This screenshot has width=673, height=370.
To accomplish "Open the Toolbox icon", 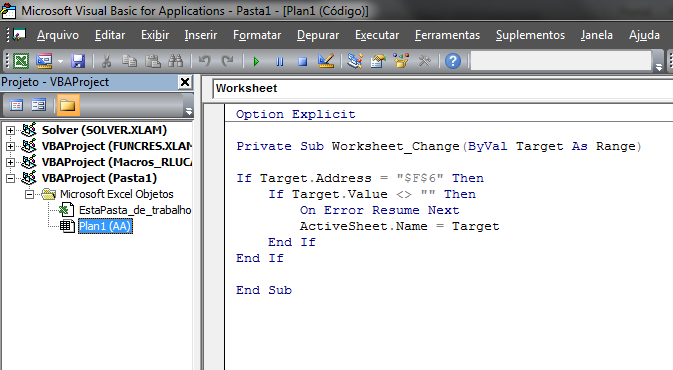I will 424,61.
